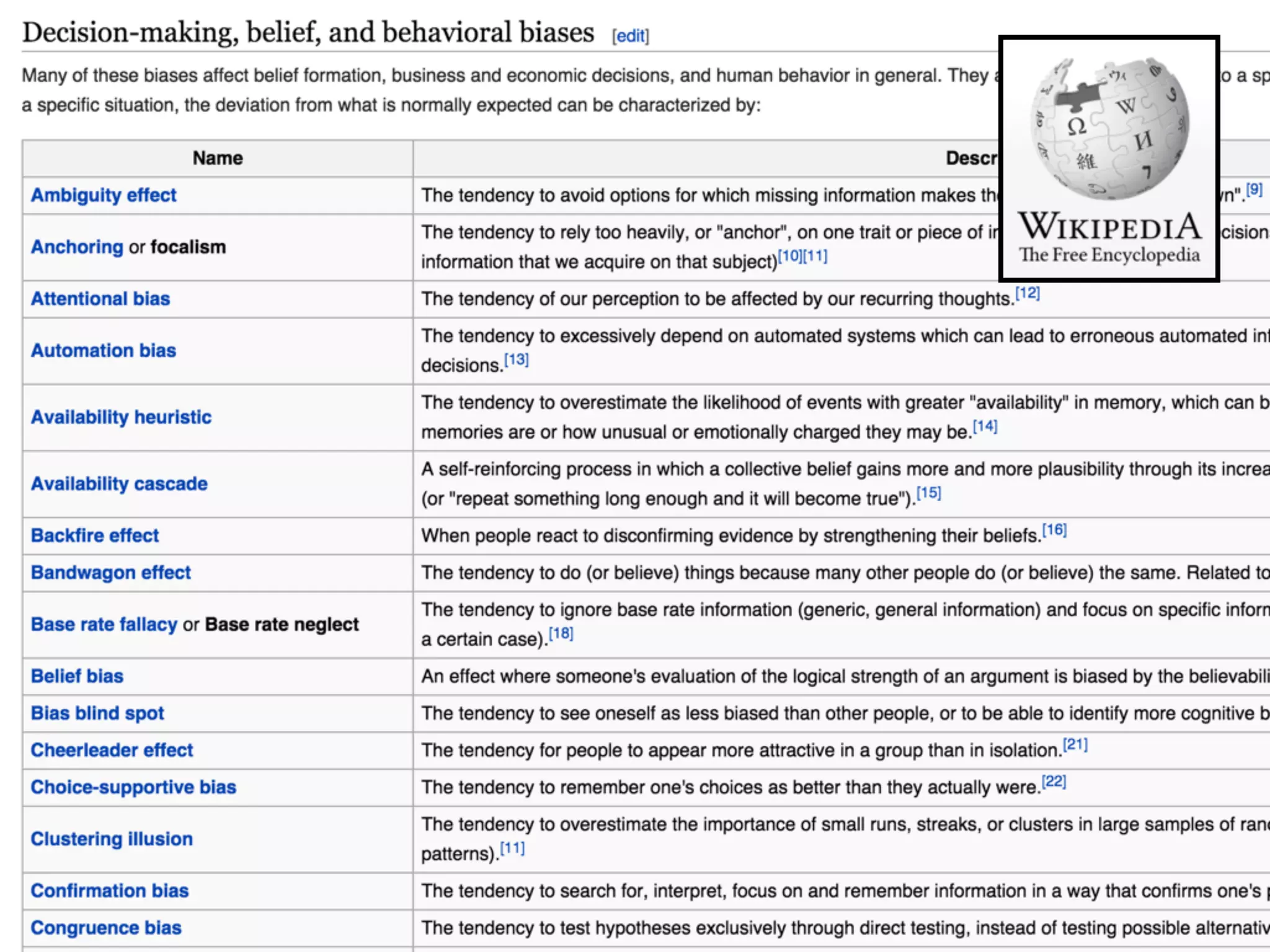Open the Base rate fallacy link
Image resolution: width=1270 pixels, height=952 pixels.
[x=104, y=624]
